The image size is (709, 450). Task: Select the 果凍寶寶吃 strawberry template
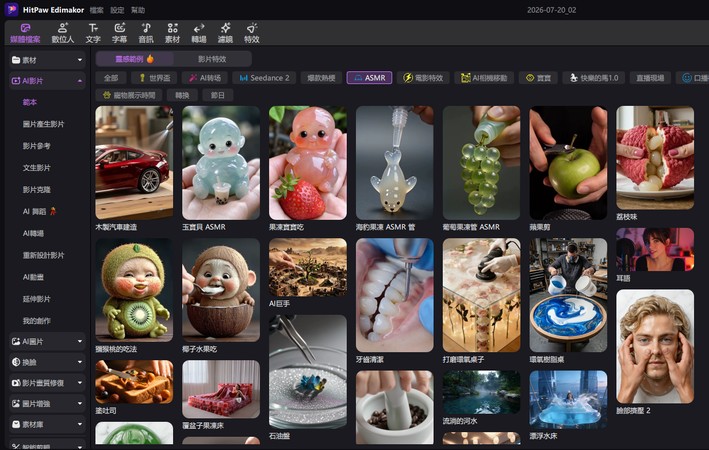pyautogui.click(x=308, y=163)
